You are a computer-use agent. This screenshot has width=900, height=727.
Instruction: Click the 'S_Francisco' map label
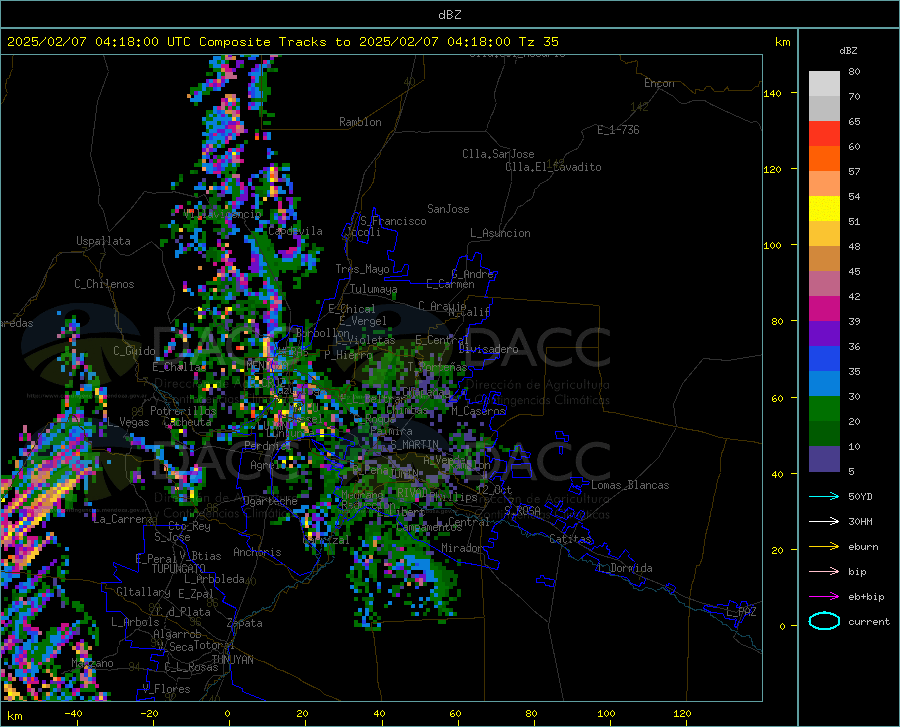pos(393,221)
